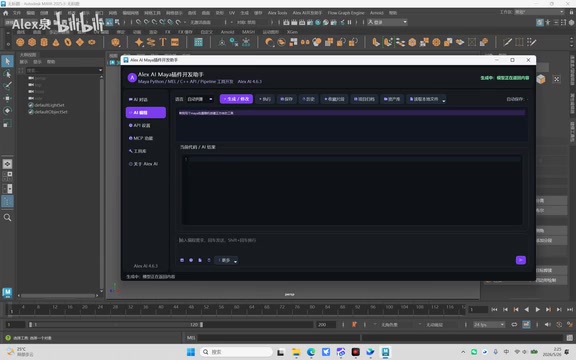Open Microsoft Edge from the taskbar
Screen dimensions: 576x360
pyautogui.click(x=311, y=352)
